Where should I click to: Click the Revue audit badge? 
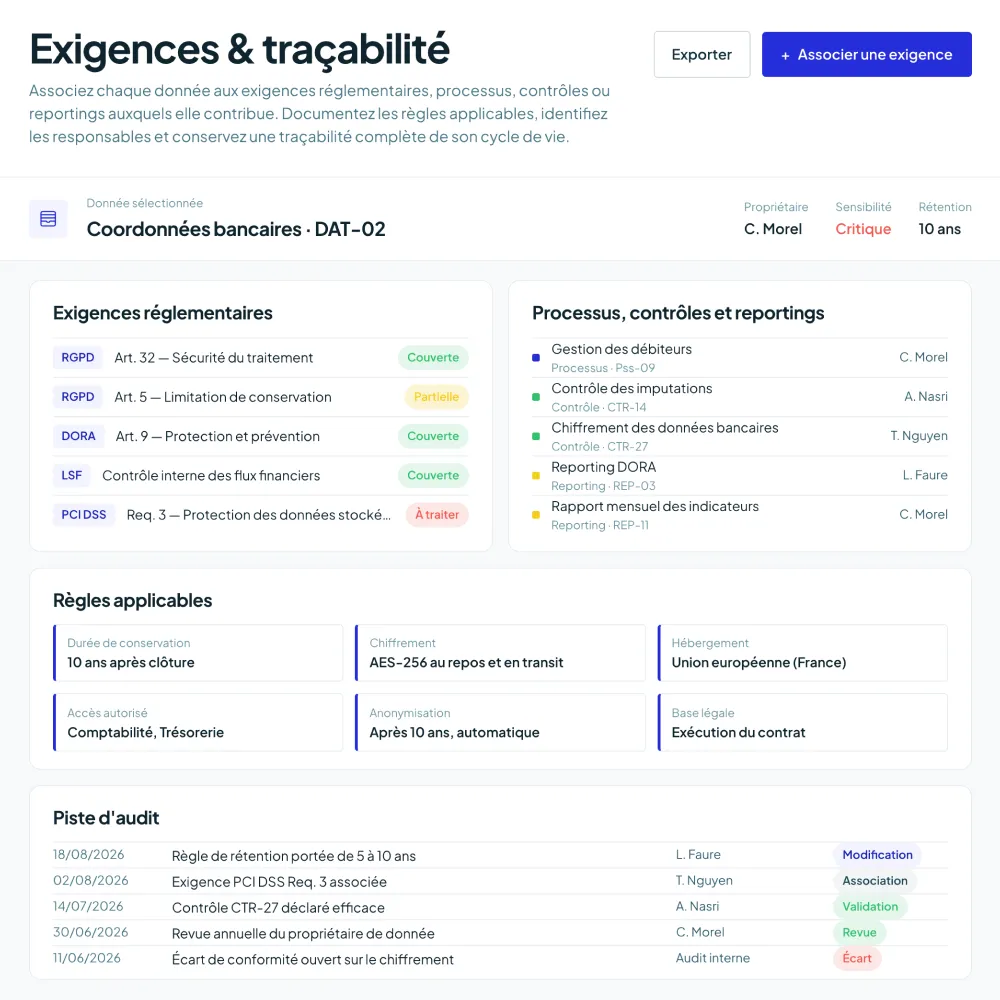tap(859, 932)
